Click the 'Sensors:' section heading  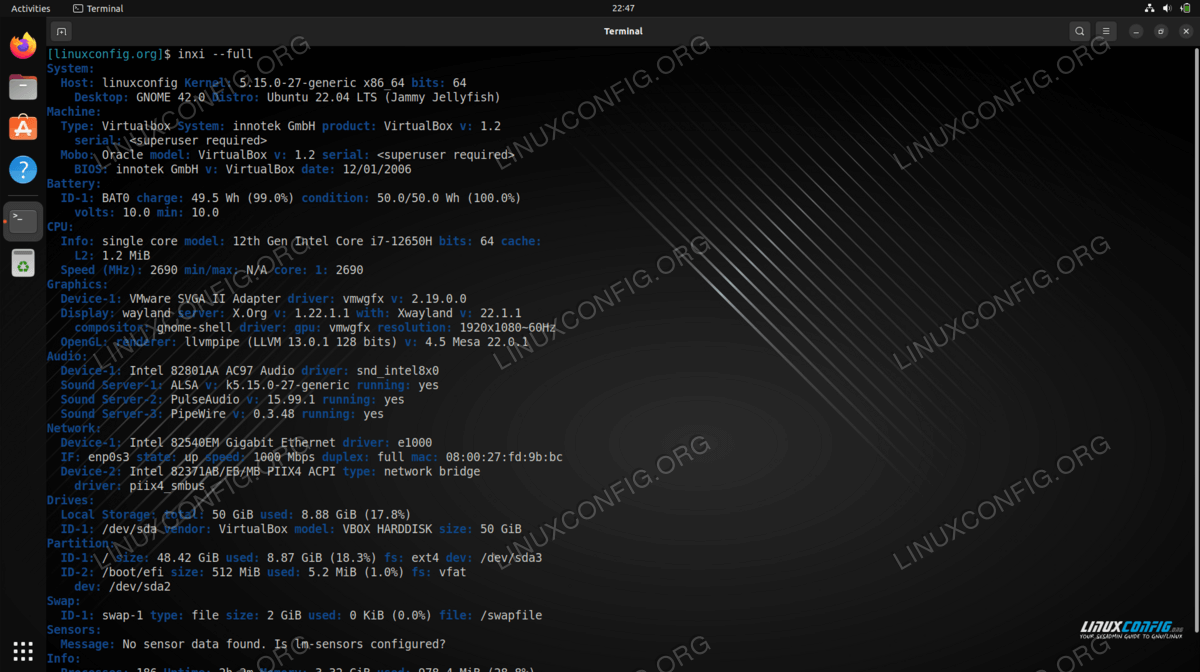pos(74,630)
